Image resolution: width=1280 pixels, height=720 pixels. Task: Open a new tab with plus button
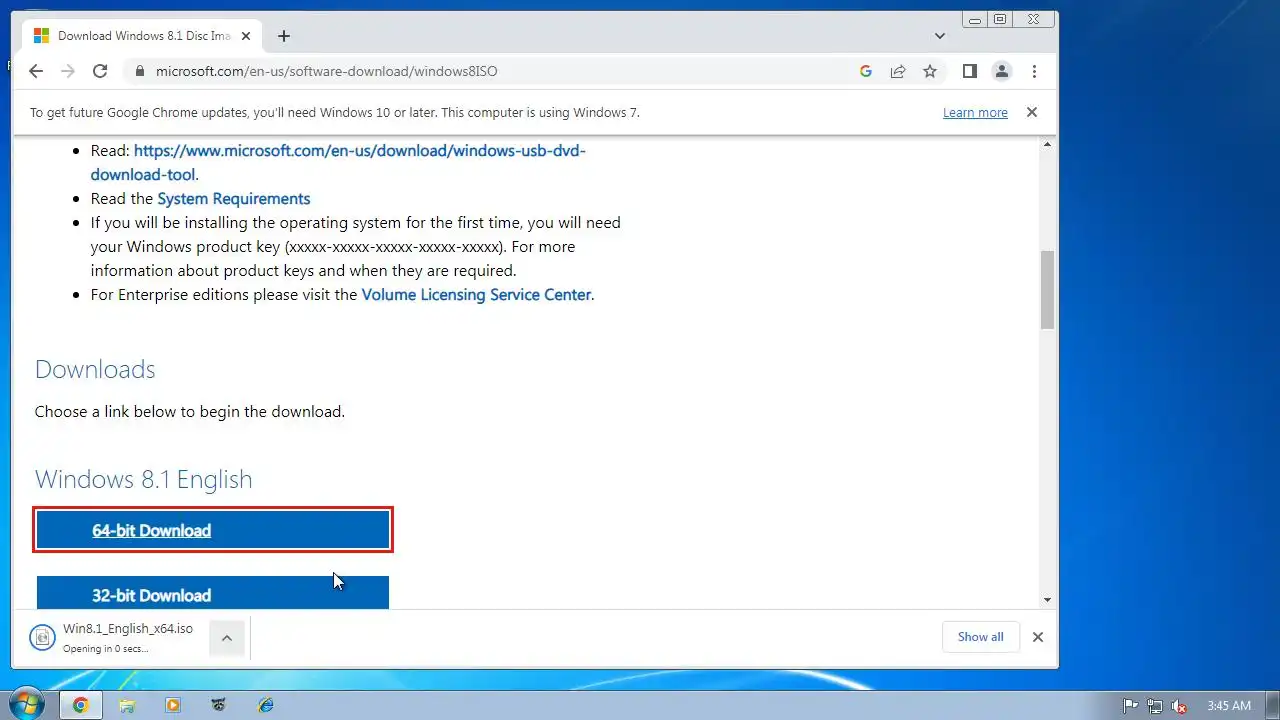click(284, 36)
